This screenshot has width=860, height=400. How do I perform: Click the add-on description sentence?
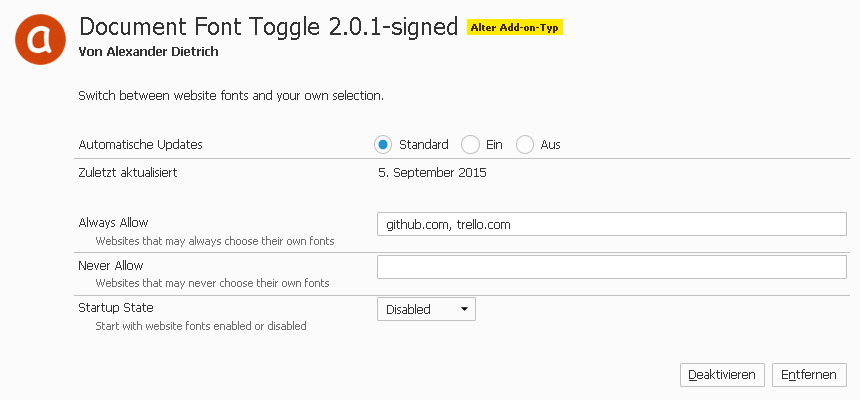(231, 96)
